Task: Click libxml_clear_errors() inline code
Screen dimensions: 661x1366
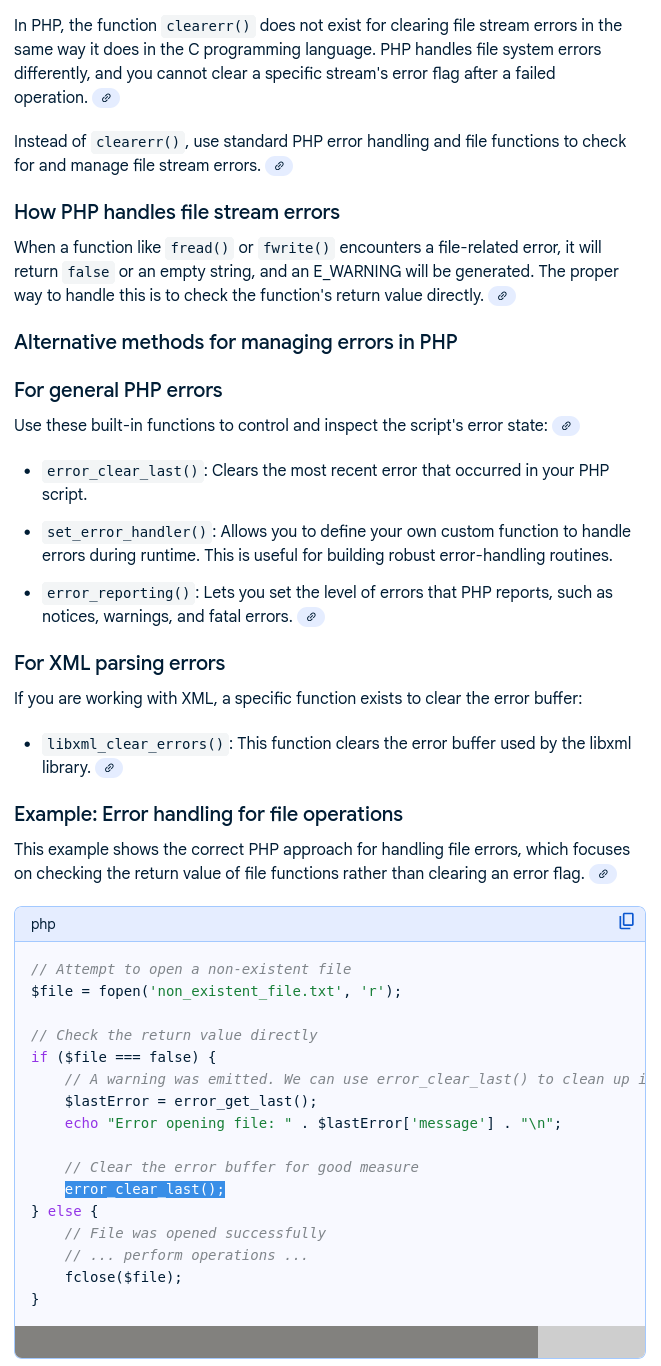Action: point(136,744)
